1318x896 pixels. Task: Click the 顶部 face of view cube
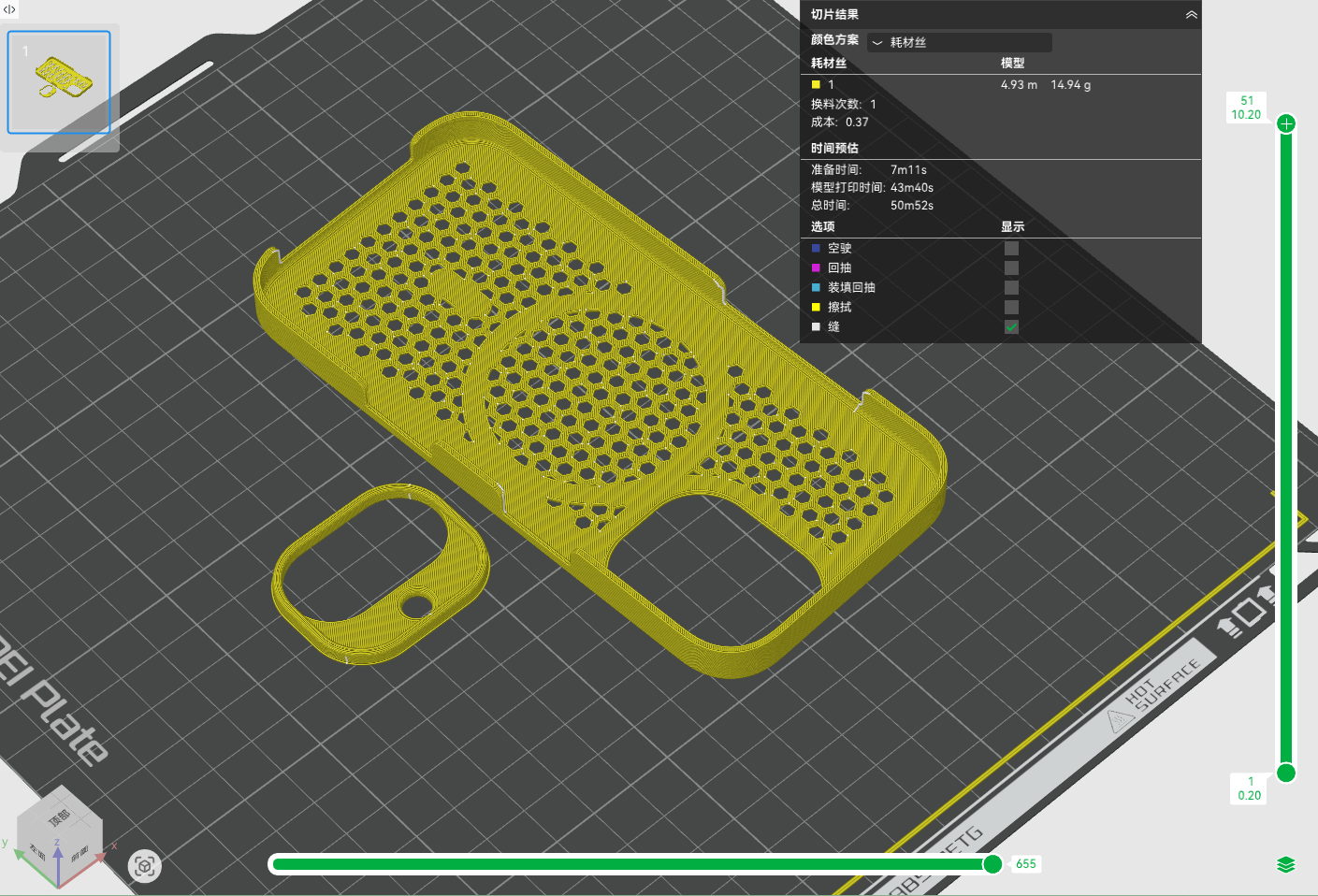pos(60,817)
